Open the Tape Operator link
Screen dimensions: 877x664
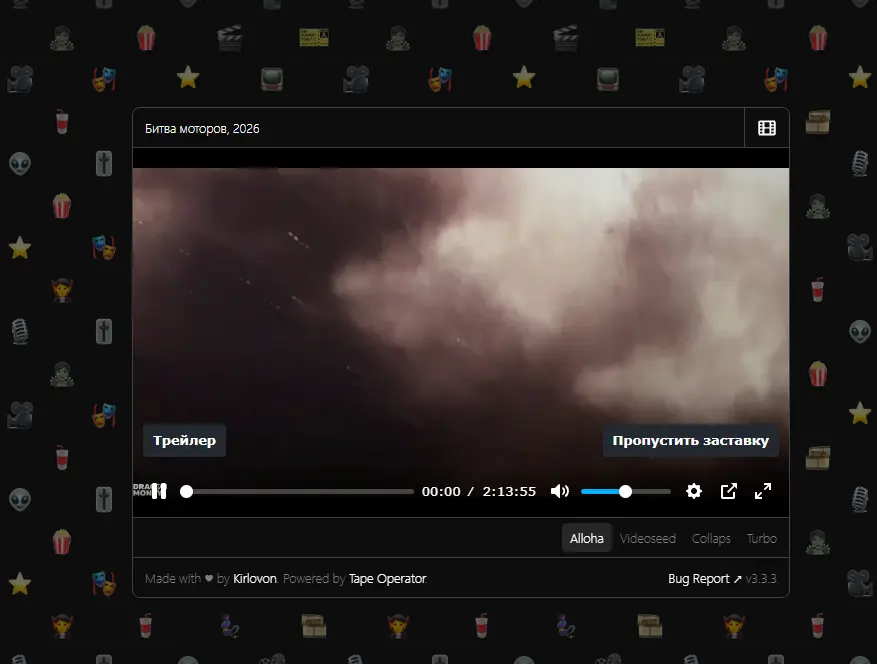click(x=388, y=578)
